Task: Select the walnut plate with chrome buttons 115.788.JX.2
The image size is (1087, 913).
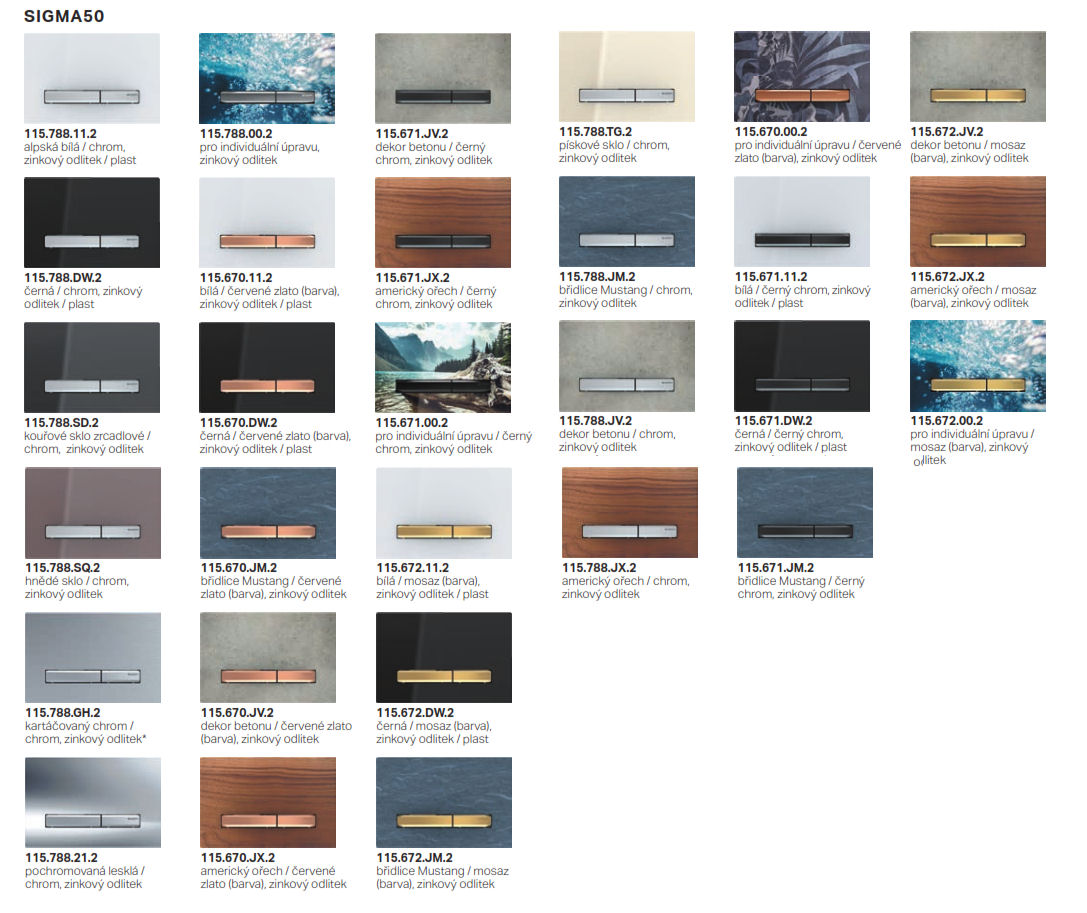Action: 629,512
